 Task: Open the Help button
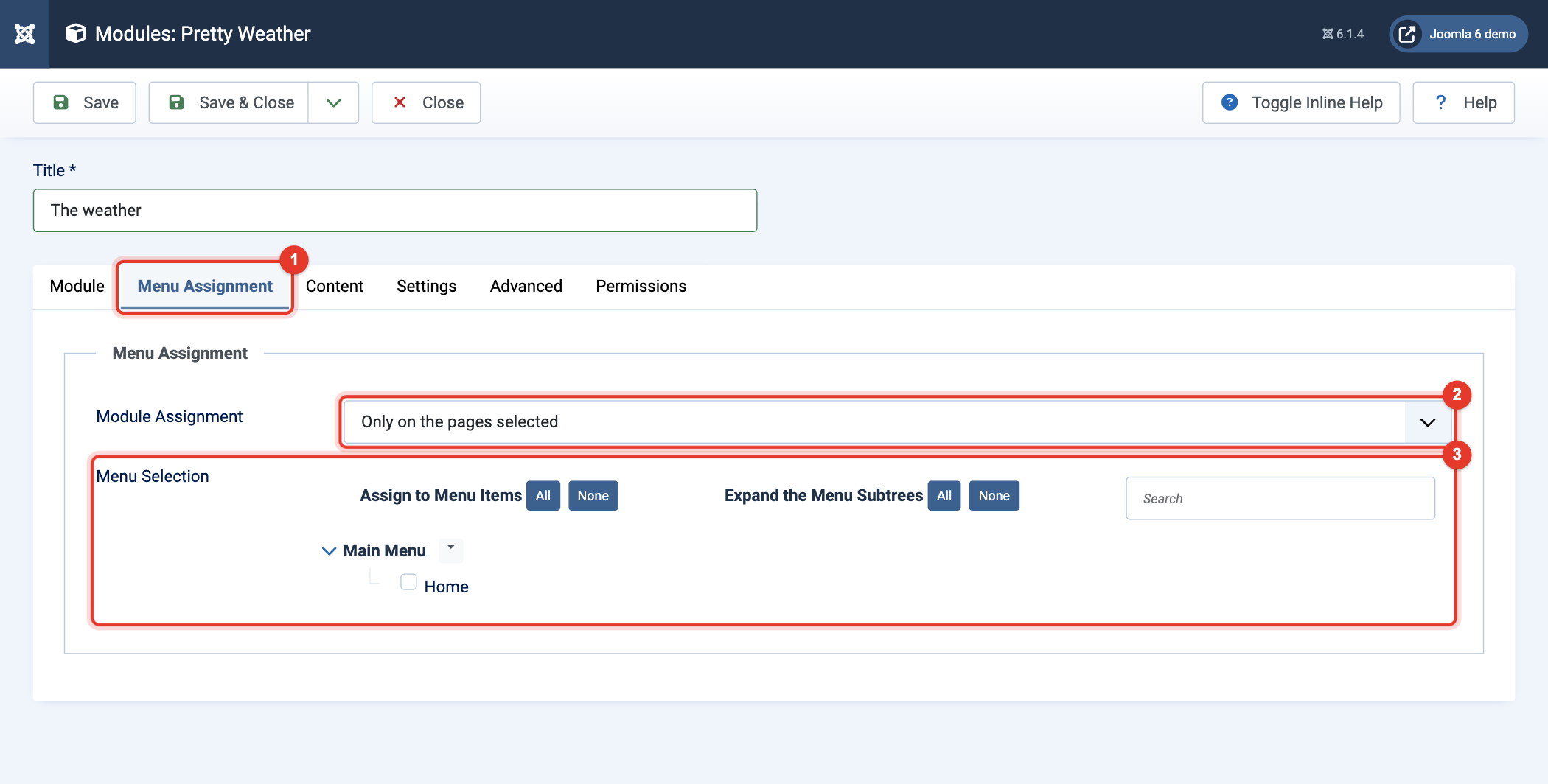click(1463, 102)
